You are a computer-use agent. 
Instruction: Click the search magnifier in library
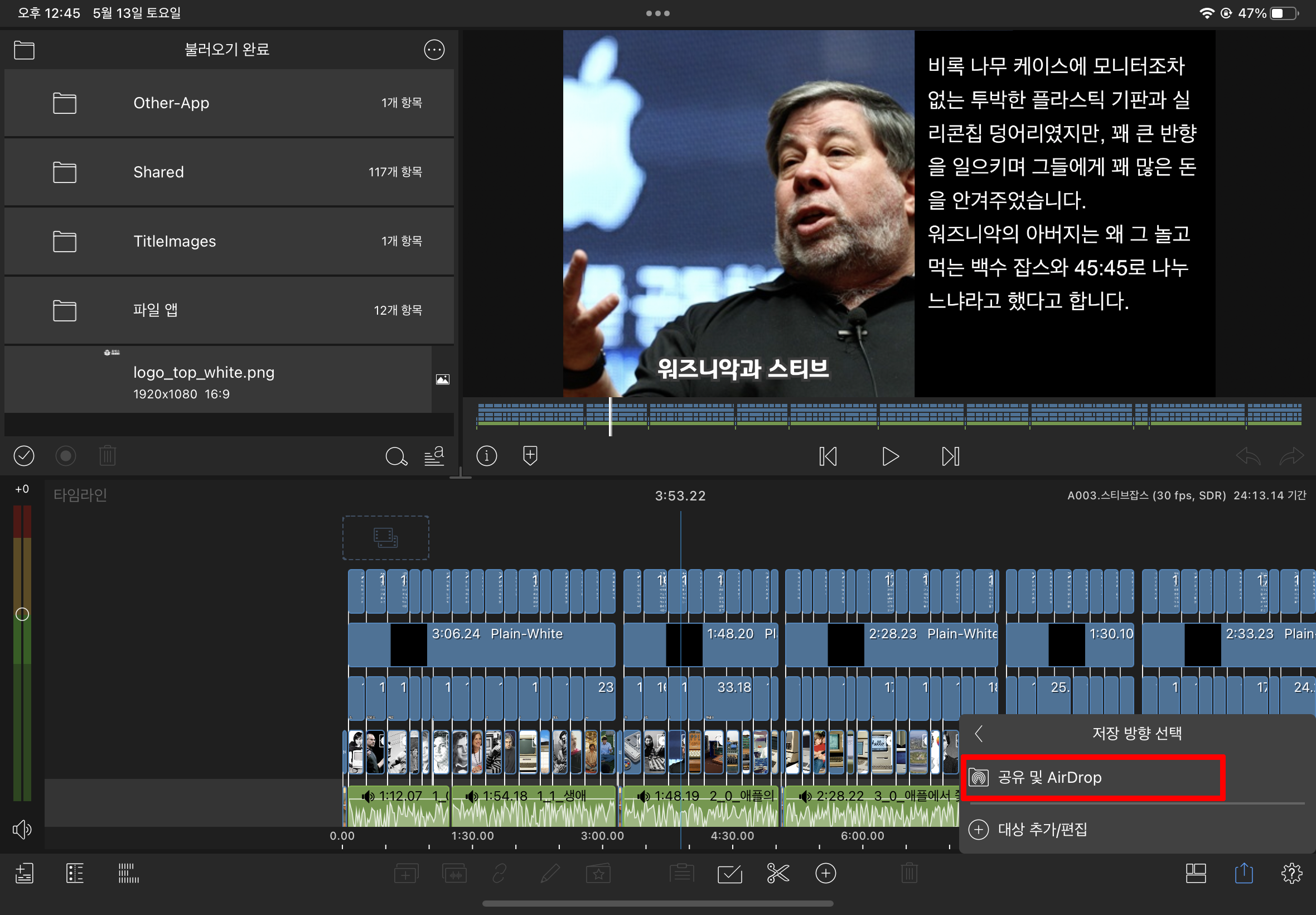click(395, 456)
